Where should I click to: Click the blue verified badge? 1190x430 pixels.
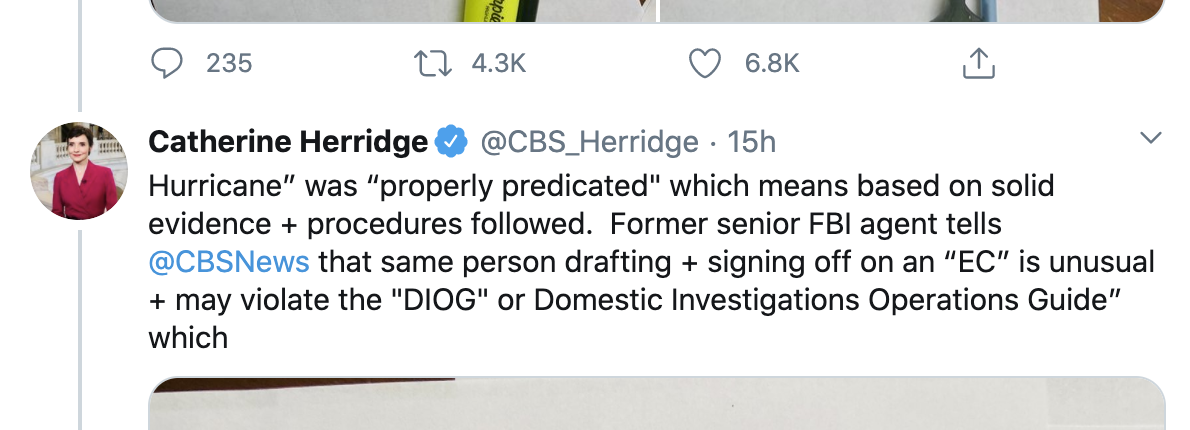[451, 142]
